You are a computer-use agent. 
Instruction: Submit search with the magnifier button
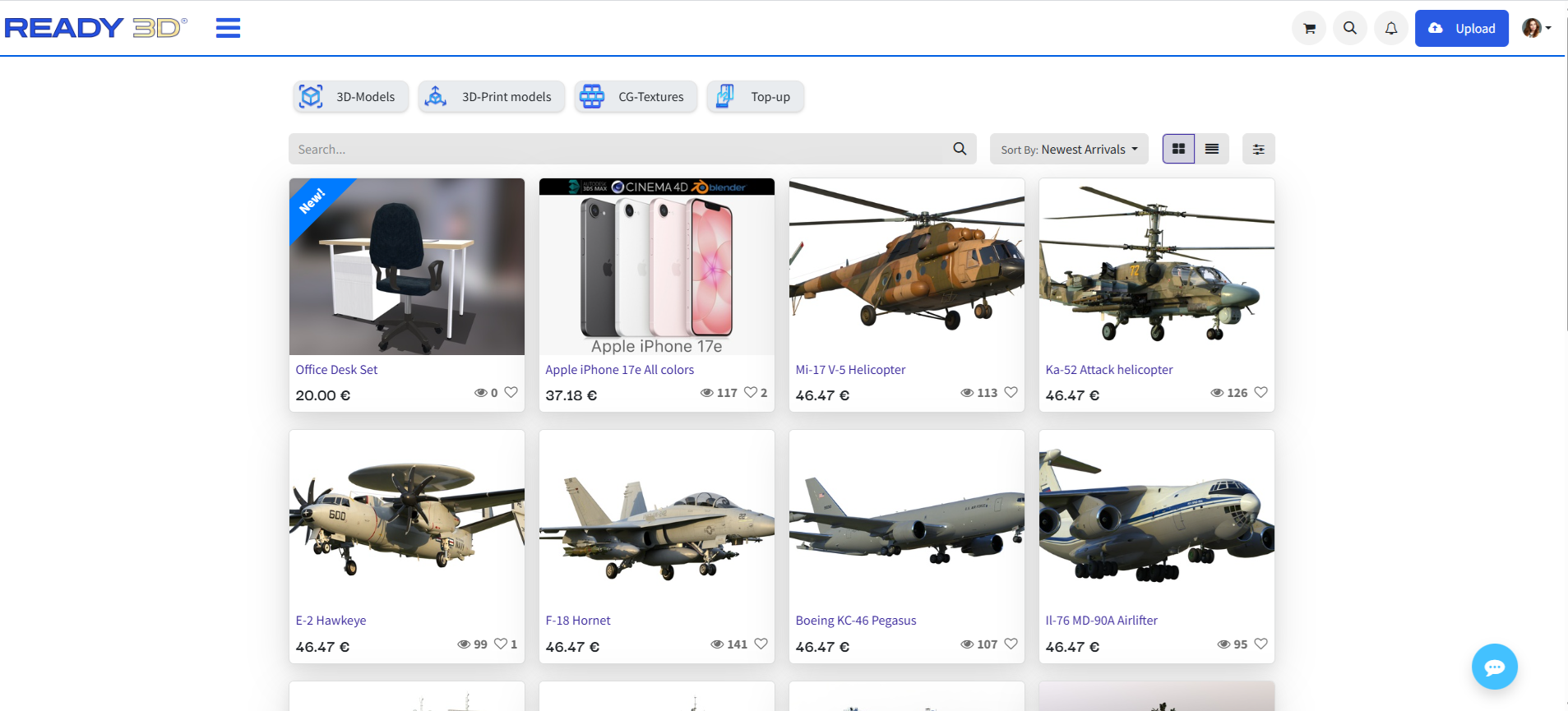[x=960, y=149]
